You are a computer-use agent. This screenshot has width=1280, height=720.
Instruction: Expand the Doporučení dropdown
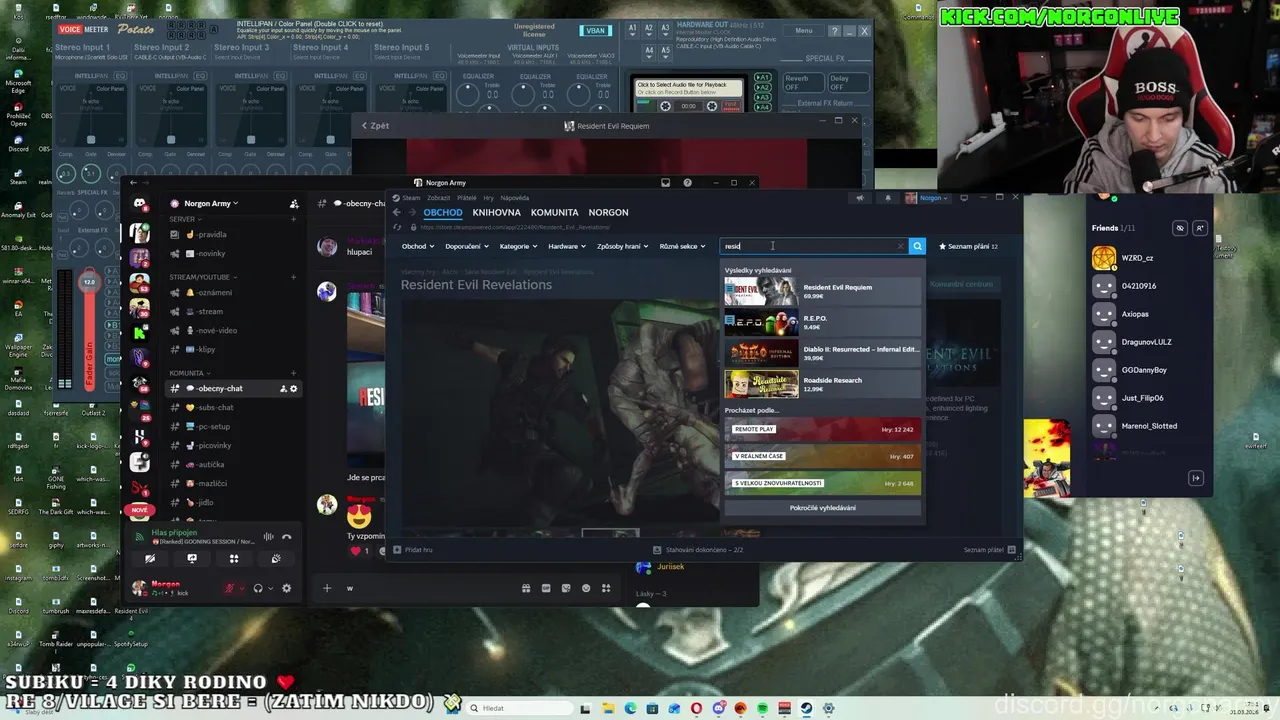point(467,246)
